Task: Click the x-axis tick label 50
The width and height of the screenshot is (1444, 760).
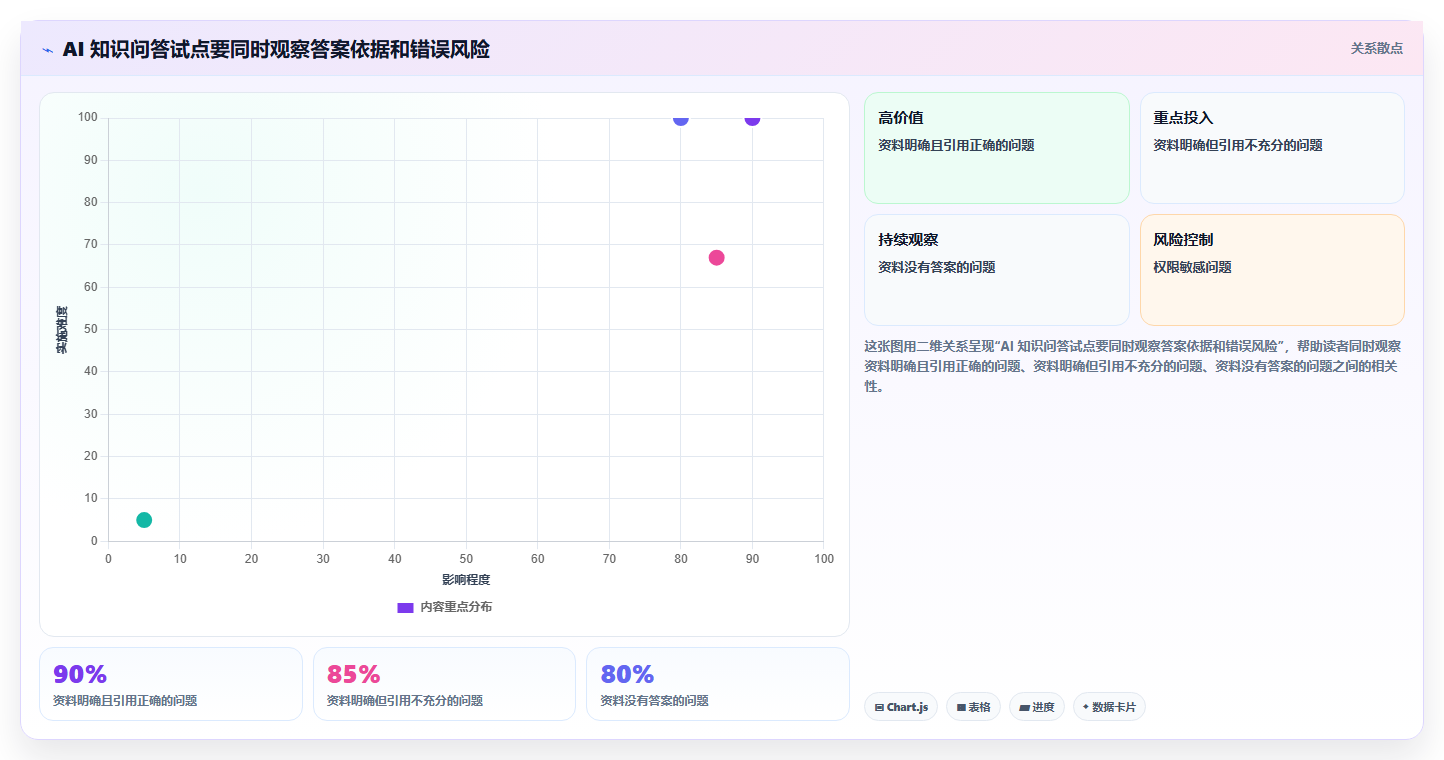Action: (466, 558)
